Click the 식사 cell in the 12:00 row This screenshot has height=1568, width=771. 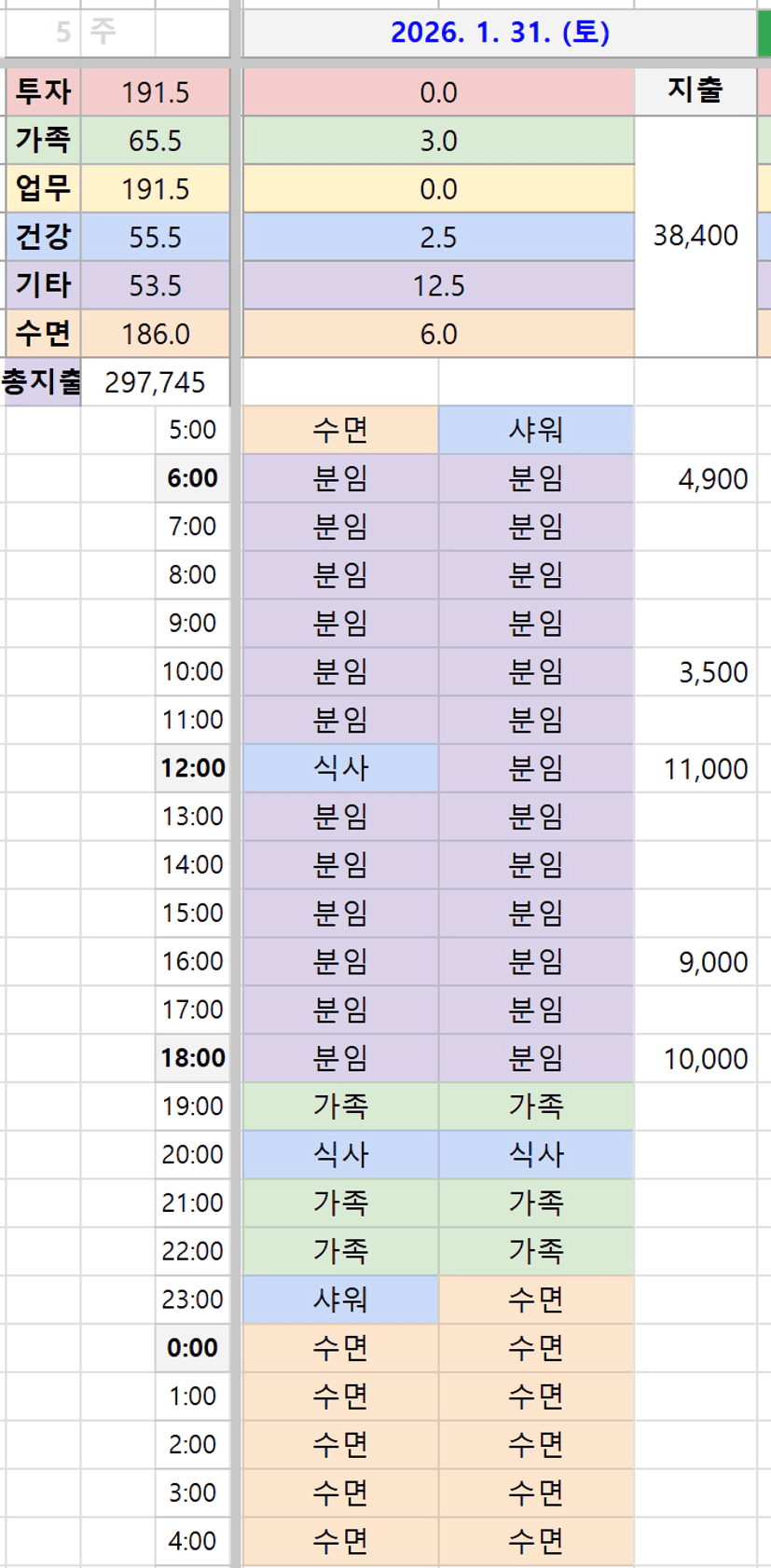point(340,768)
